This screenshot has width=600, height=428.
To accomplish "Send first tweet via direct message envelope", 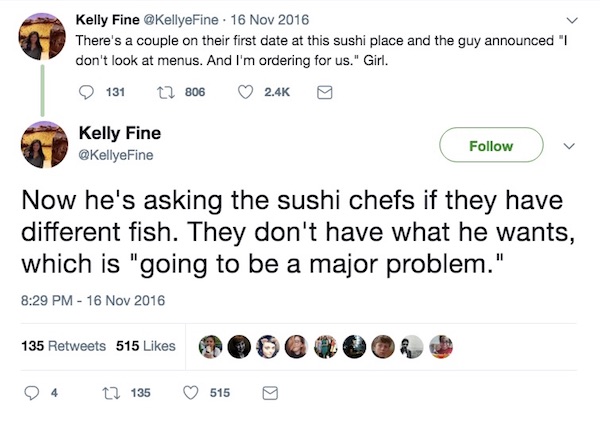I will pos(322,94).
